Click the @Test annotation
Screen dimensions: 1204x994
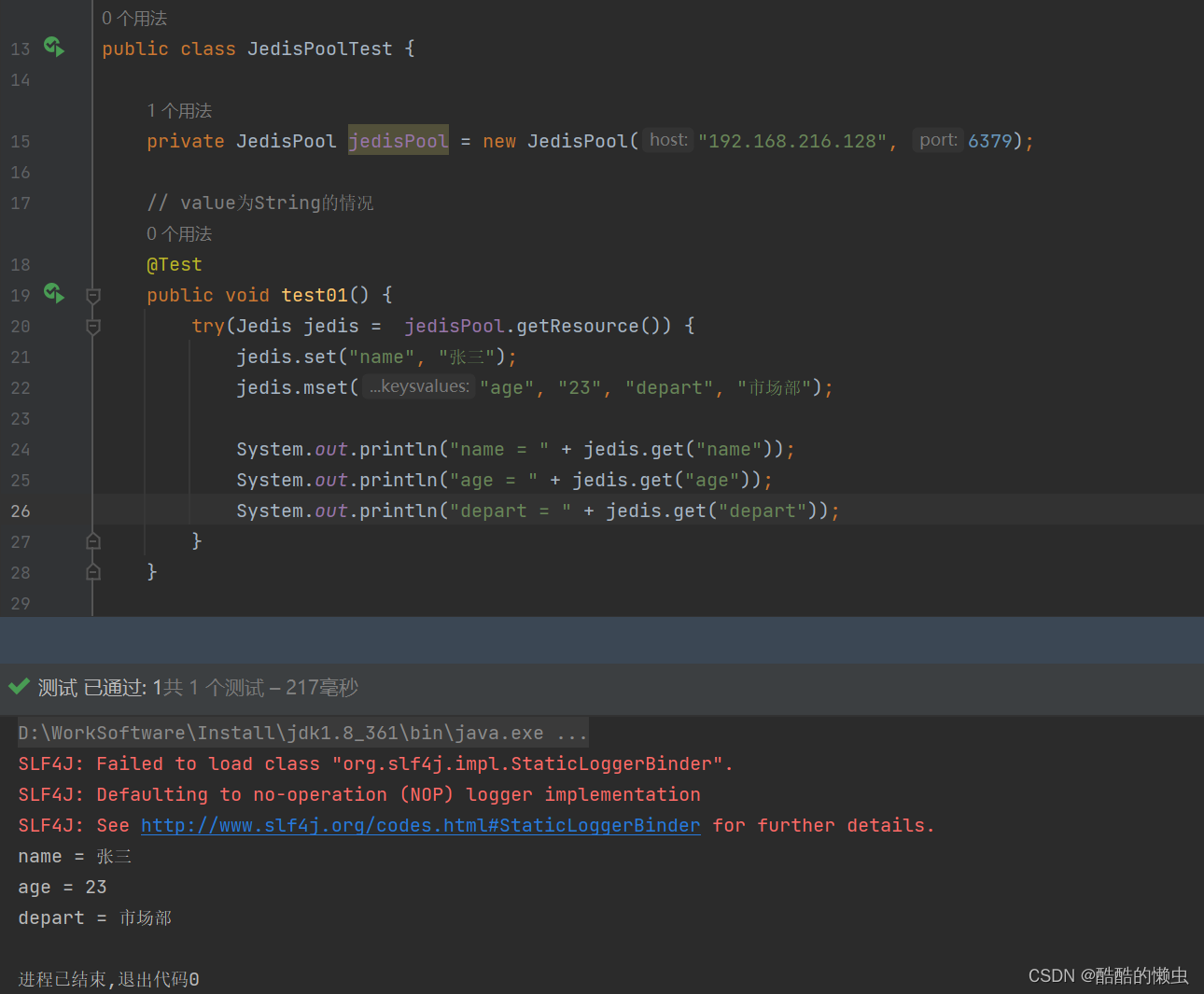click(x=175, y=265)
